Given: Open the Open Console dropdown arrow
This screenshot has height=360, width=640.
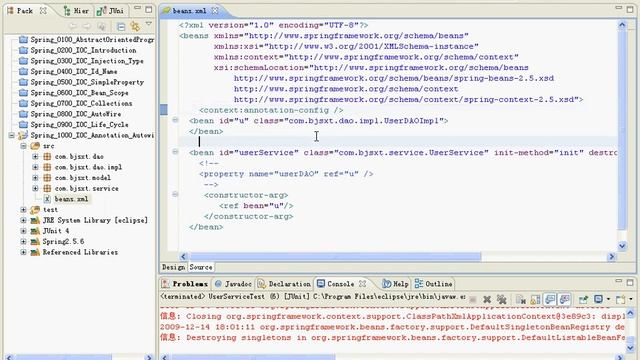Looking at the screenshot, I should 631,300.
